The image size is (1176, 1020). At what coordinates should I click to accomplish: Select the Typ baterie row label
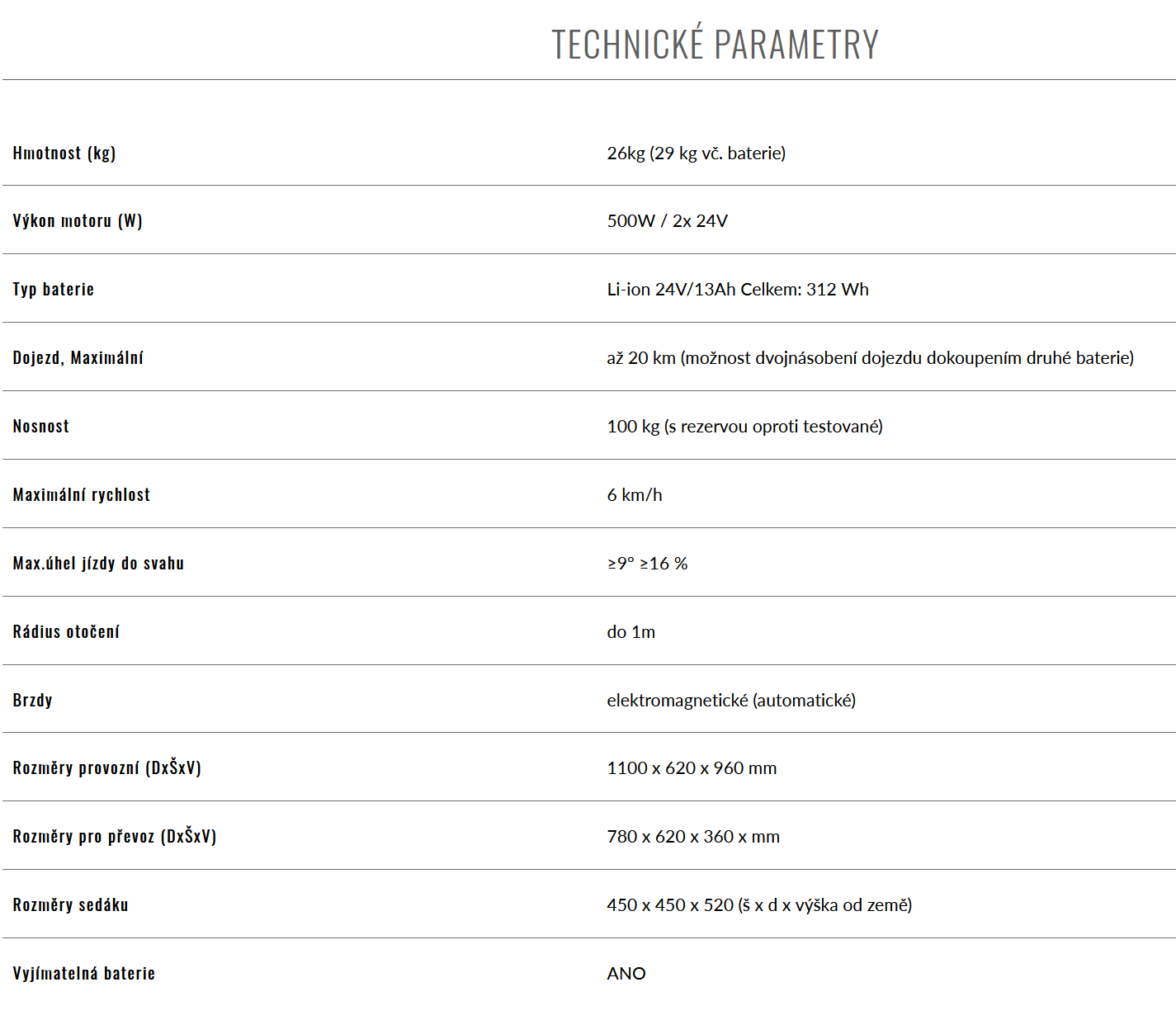coord(54,290)
